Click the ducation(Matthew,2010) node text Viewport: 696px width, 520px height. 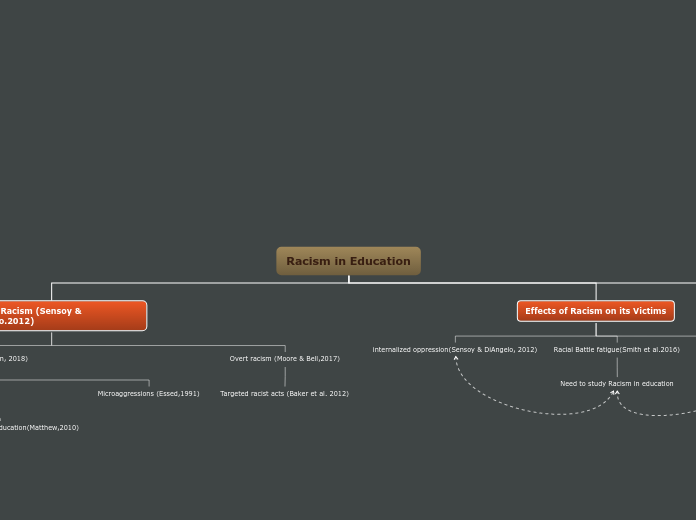[x=39, y=428]
